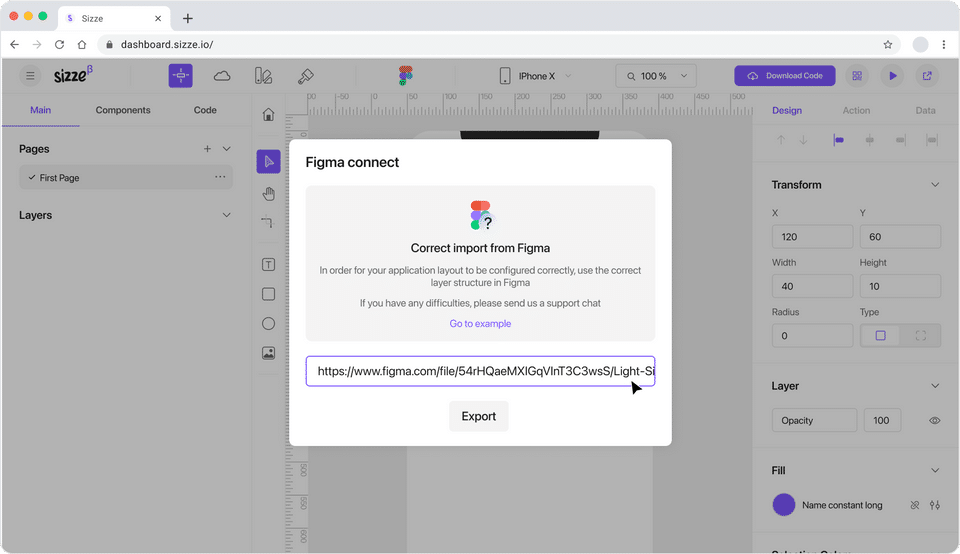
Task: Click the distribute spacing icon
Action: pos(932,140)
